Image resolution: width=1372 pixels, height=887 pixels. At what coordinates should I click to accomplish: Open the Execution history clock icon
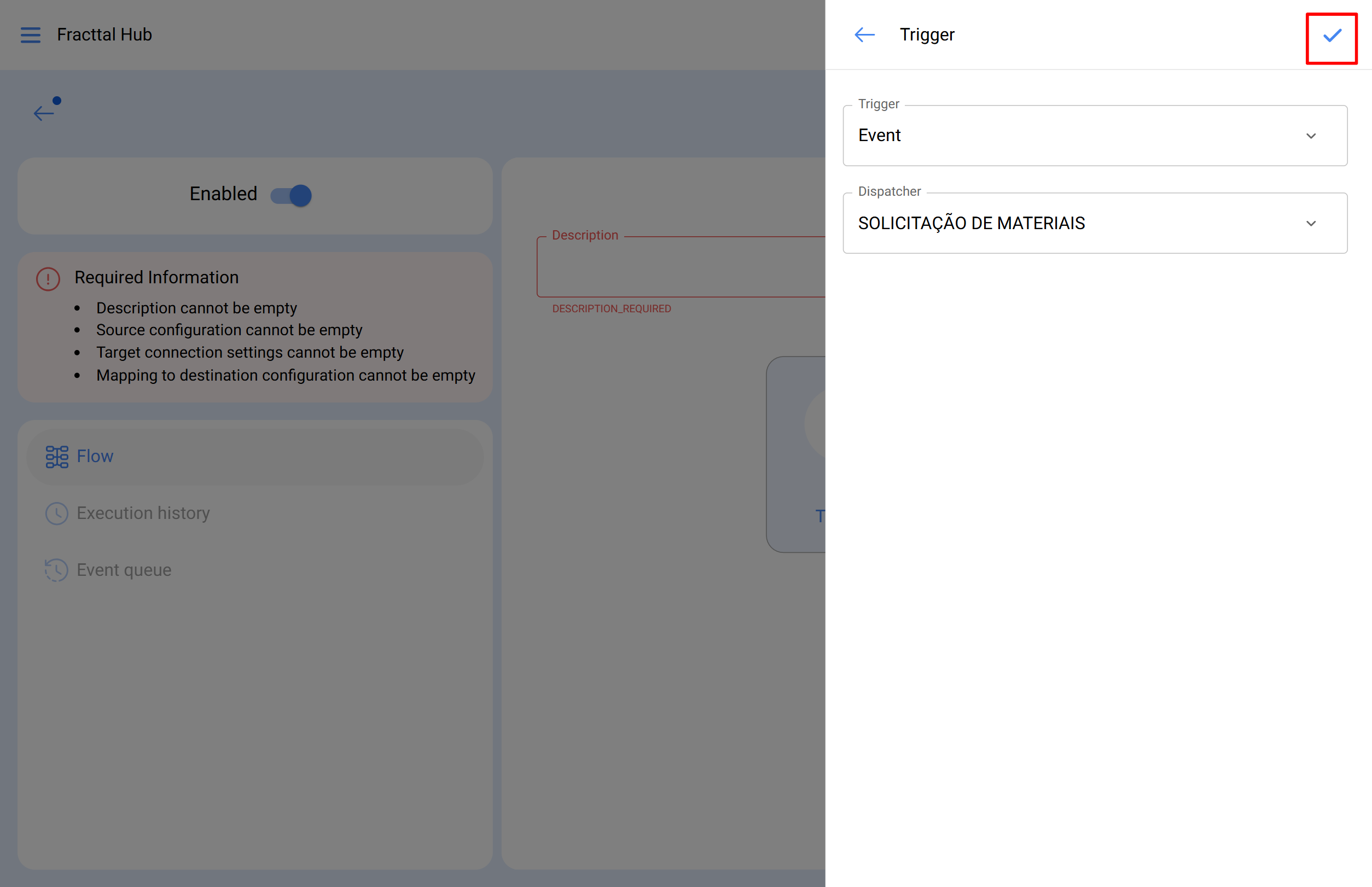click(x=56, y=512)
